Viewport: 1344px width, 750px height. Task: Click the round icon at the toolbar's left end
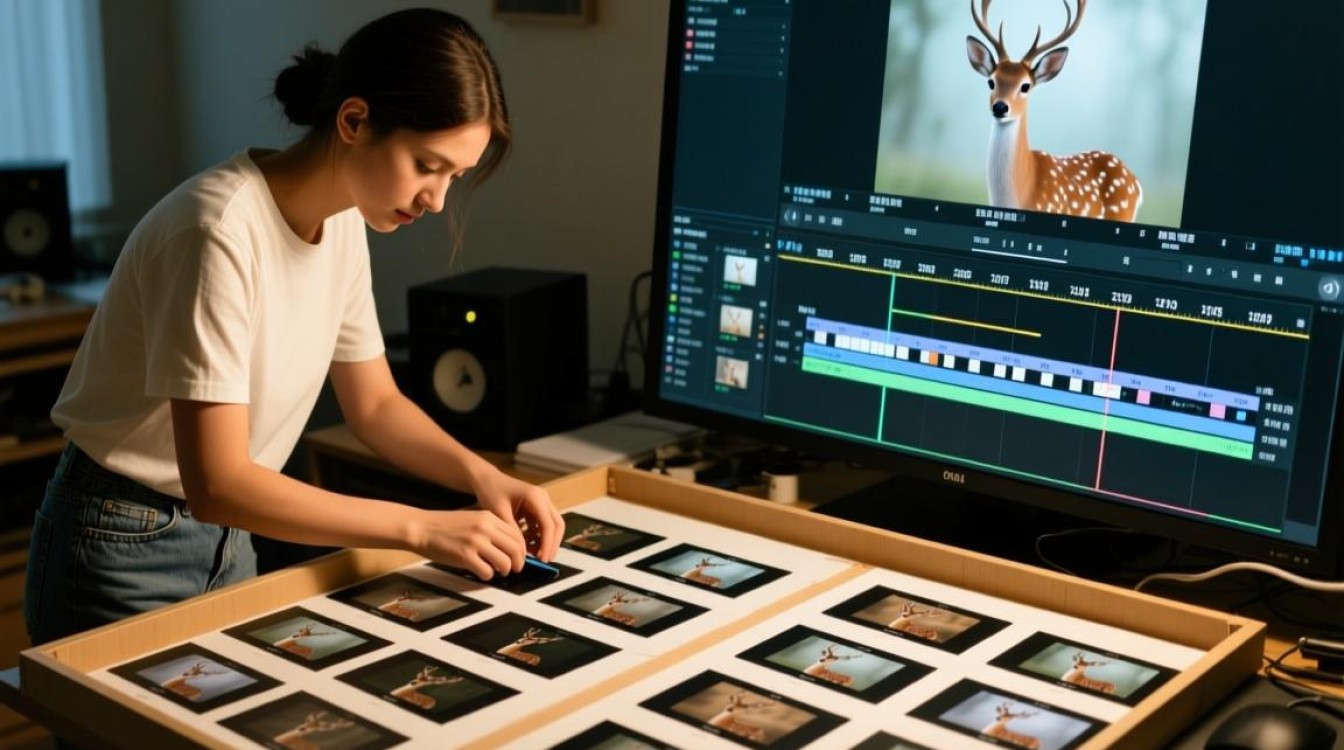click(791, 215)
